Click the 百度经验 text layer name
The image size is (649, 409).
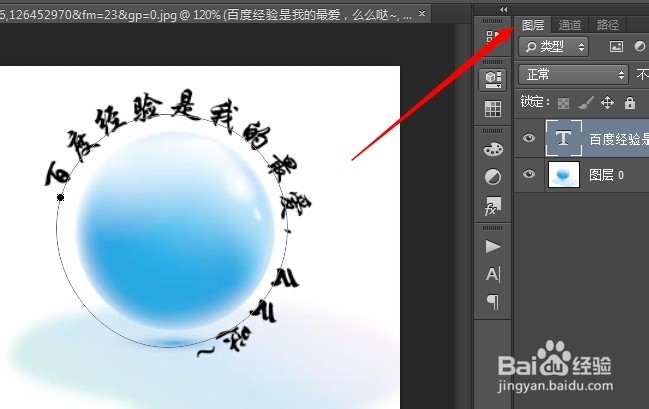coord(619,140)
